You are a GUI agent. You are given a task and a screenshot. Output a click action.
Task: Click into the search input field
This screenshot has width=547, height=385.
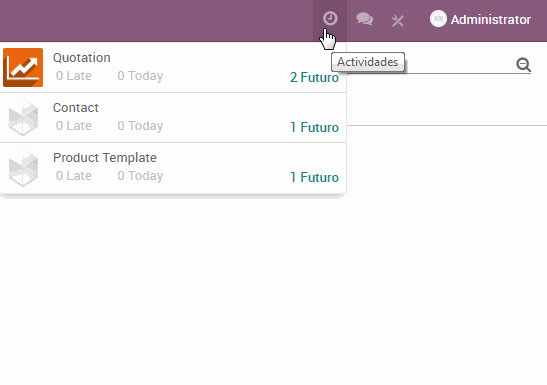[x=459, y=65]
